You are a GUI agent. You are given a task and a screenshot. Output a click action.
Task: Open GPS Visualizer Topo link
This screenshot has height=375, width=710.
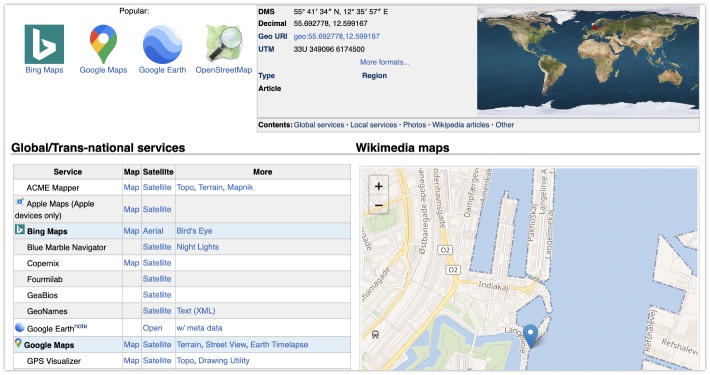185,361
